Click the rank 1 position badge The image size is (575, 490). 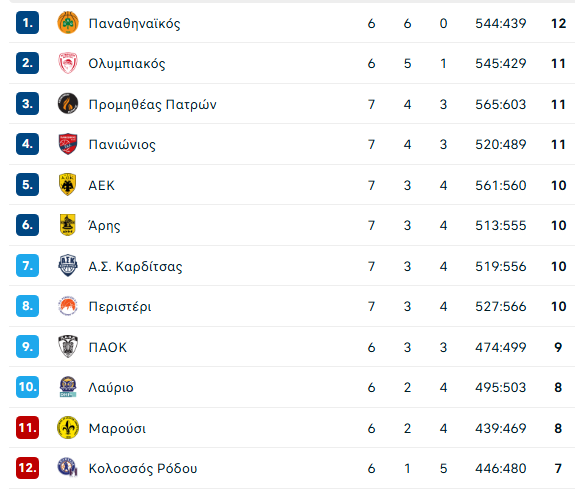point(28,23)
